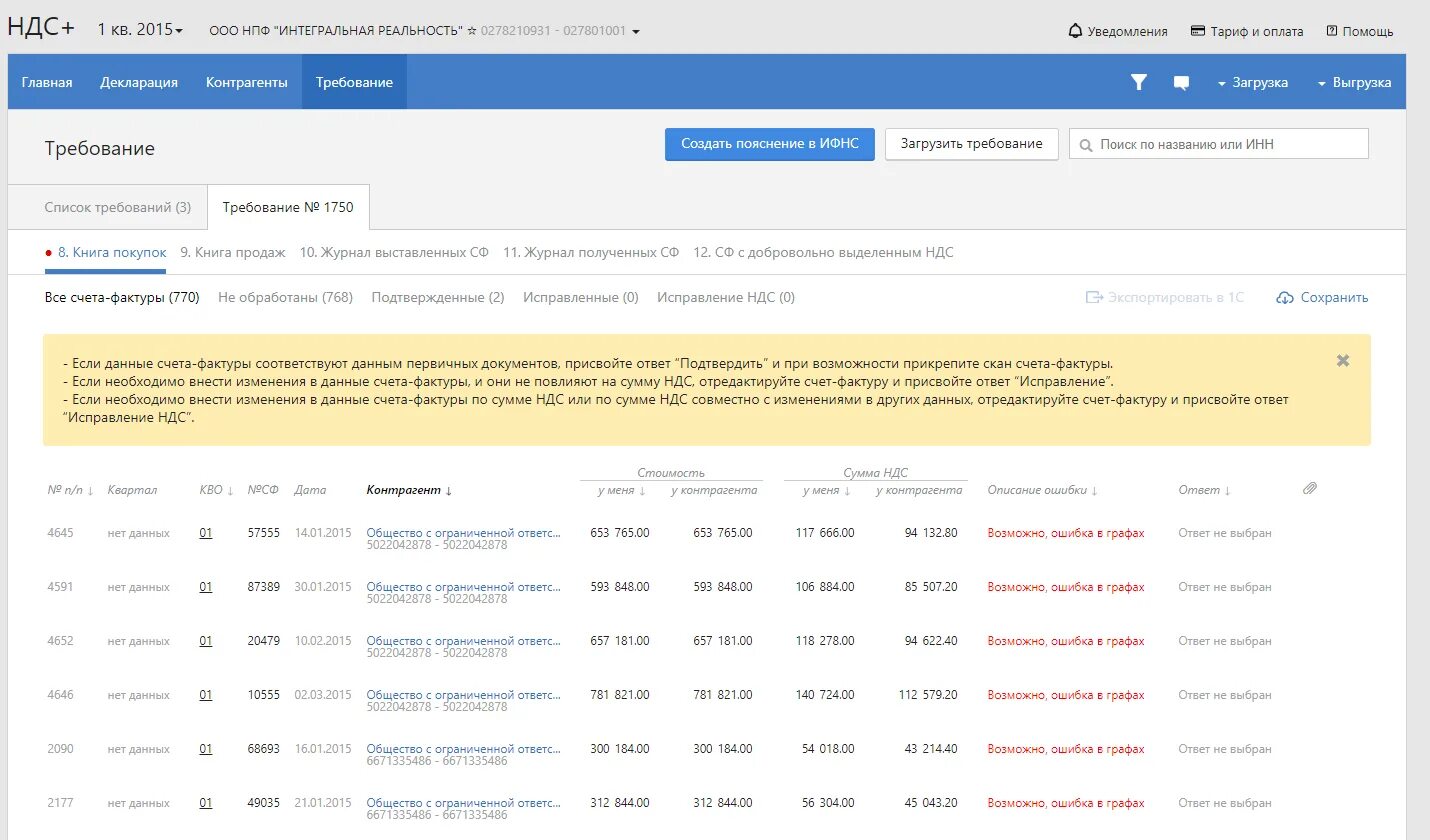Image resolution: width=1430 pixels, height=840 pixels.
Task: Switch to Список требований (3) tab
Action: pos(118,207)
